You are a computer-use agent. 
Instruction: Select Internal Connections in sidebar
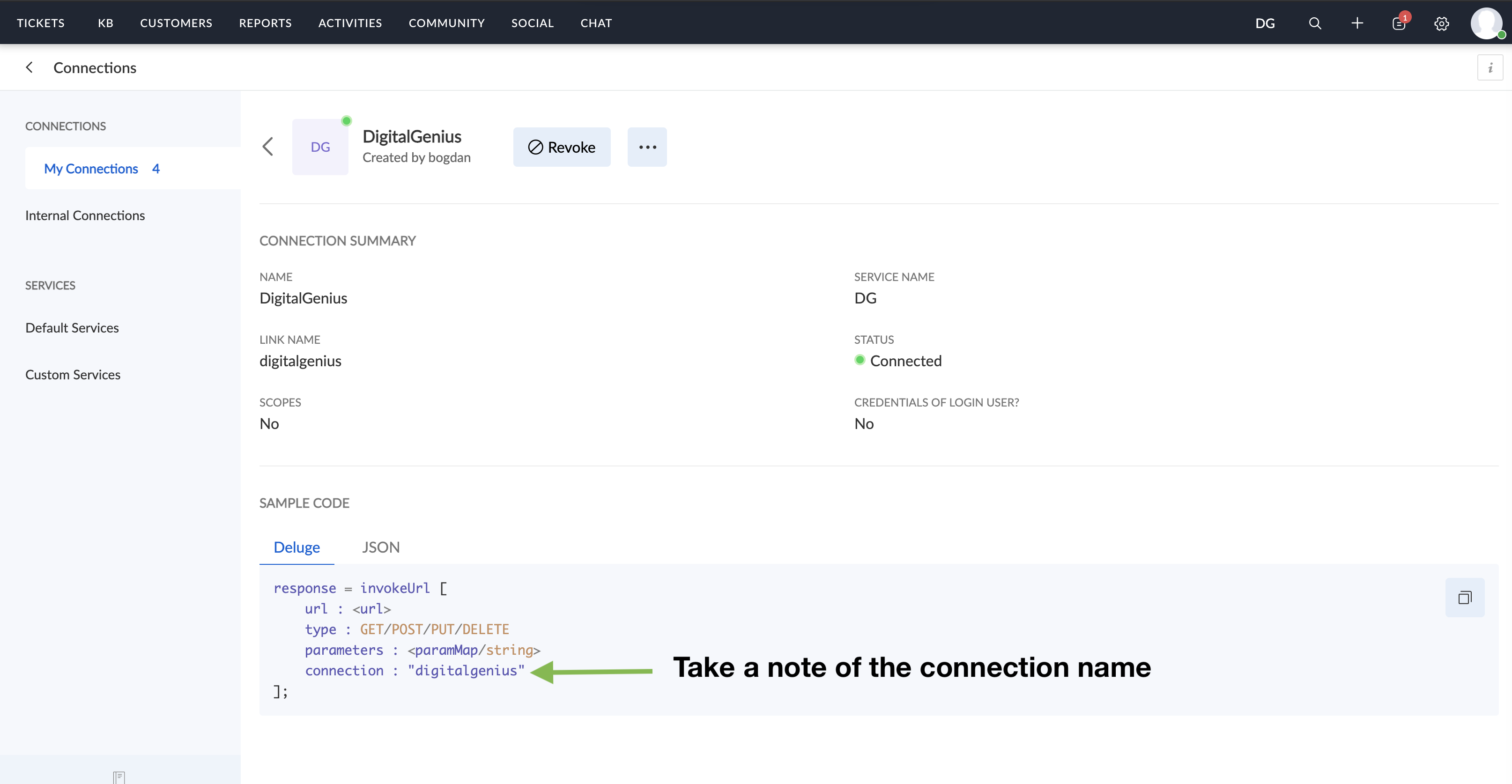85,215
